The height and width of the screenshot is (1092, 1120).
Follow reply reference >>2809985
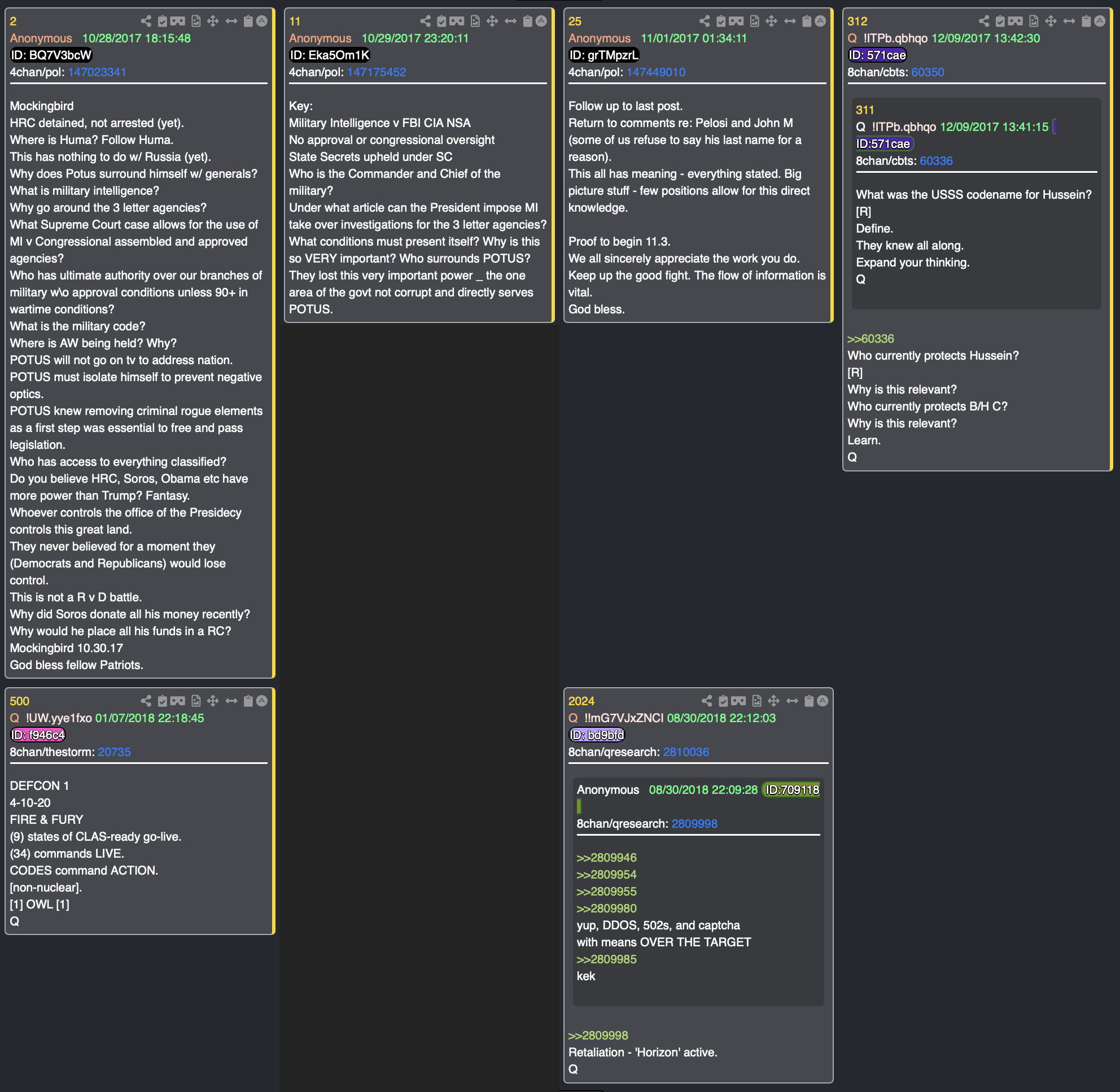pos(606,959)
